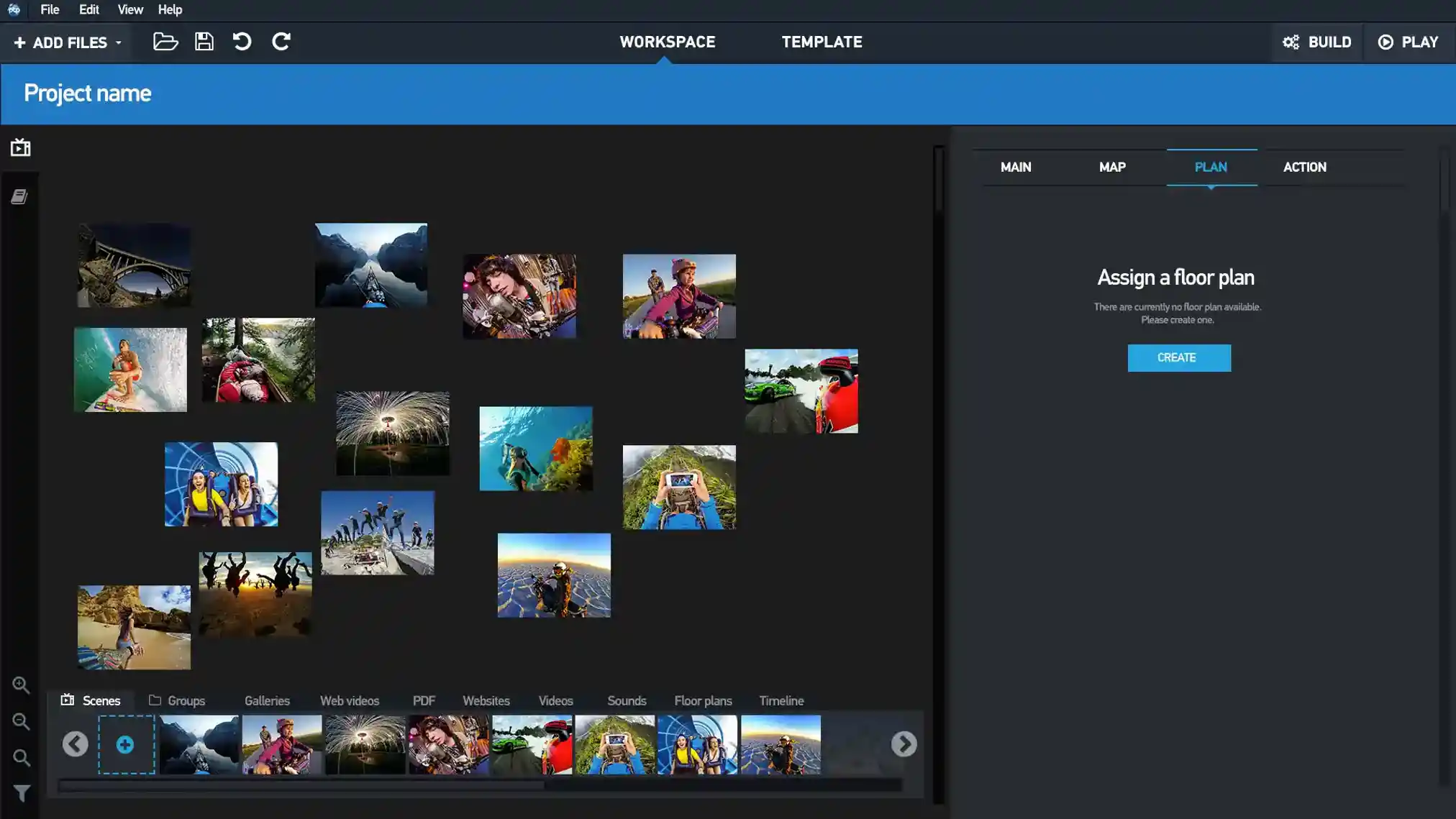Click the Build button label
This screenshot has height=819, width=1456.
[x=1329, y=42]
